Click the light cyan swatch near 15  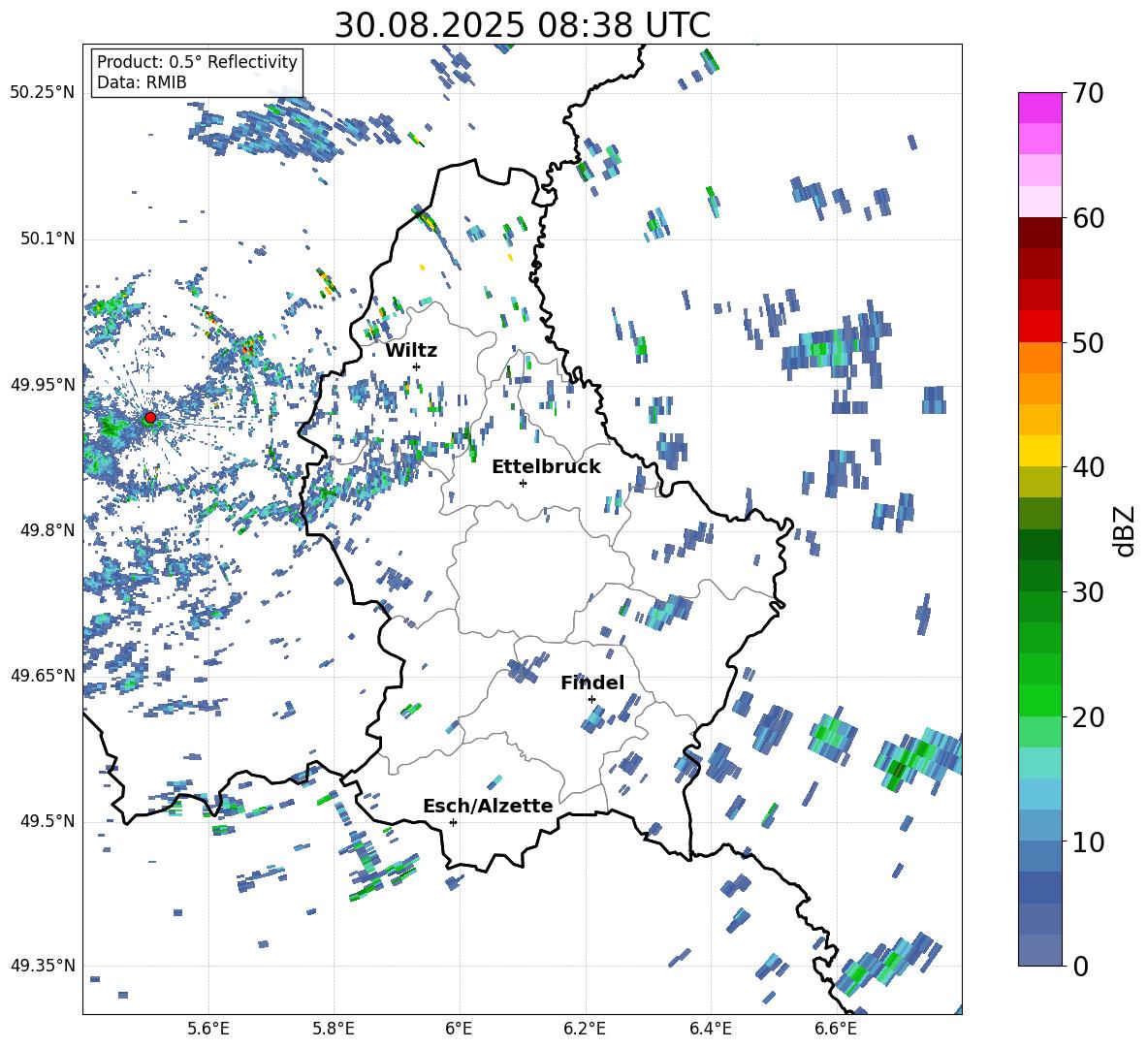1039,763
